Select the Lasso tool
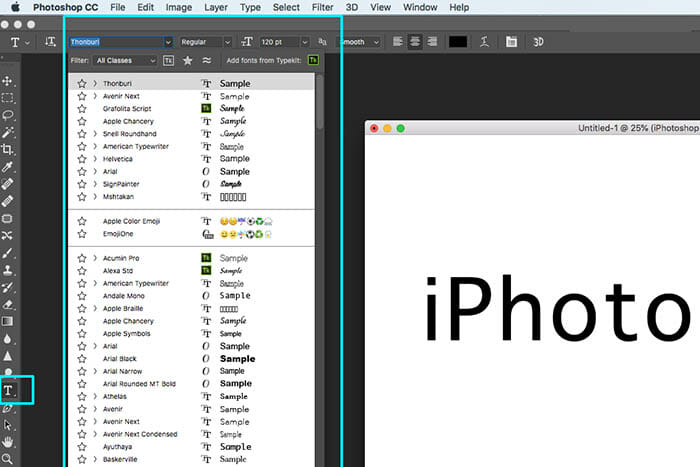The image size is (700, 467). click(7, 115)
